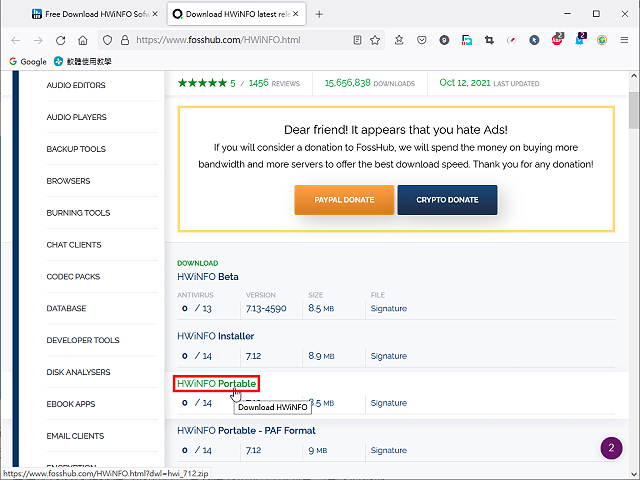Open BACKUP TOOLS category
Screen dimensions: 642x482
coord(76,149)
